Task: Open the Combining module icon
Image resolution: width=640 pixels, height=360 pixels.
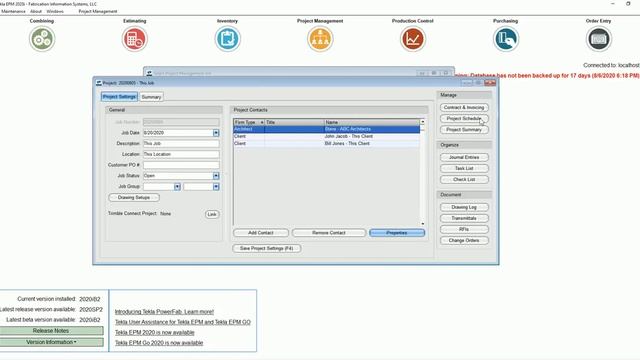Action: click(x=42, y=39)
